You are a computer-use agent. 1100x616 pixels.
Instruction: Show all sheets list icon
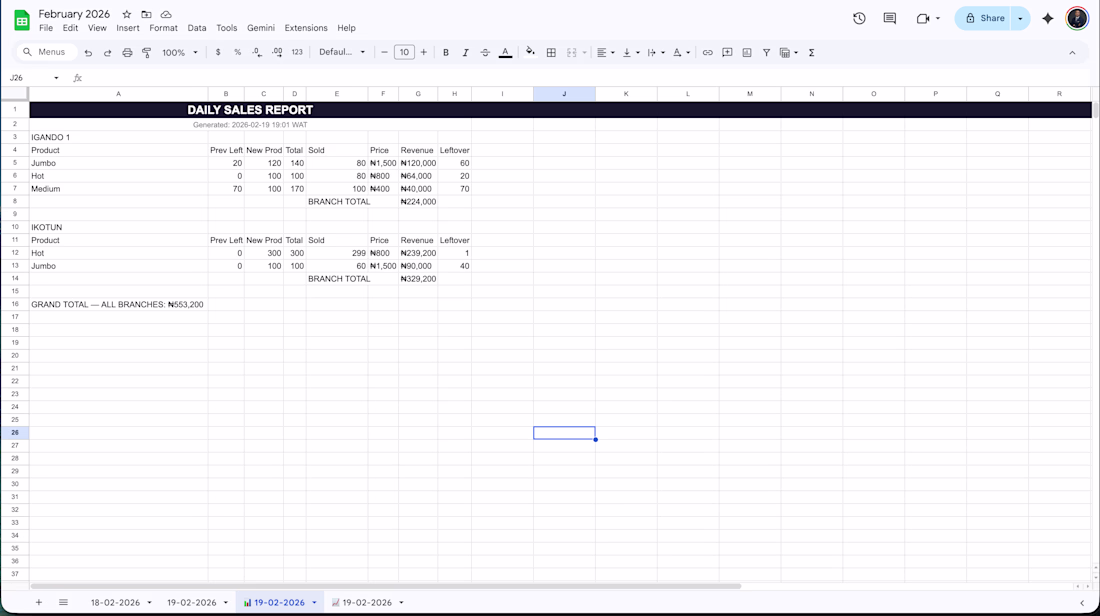pyautogui.click(x=63, y=602)
